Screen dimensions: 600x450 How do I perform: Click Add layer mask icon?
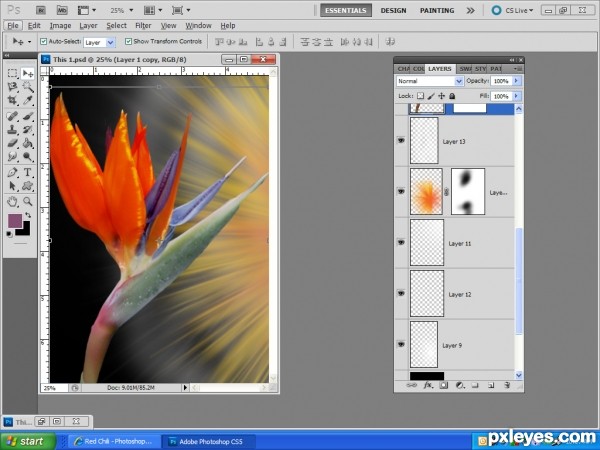(443, 386)
